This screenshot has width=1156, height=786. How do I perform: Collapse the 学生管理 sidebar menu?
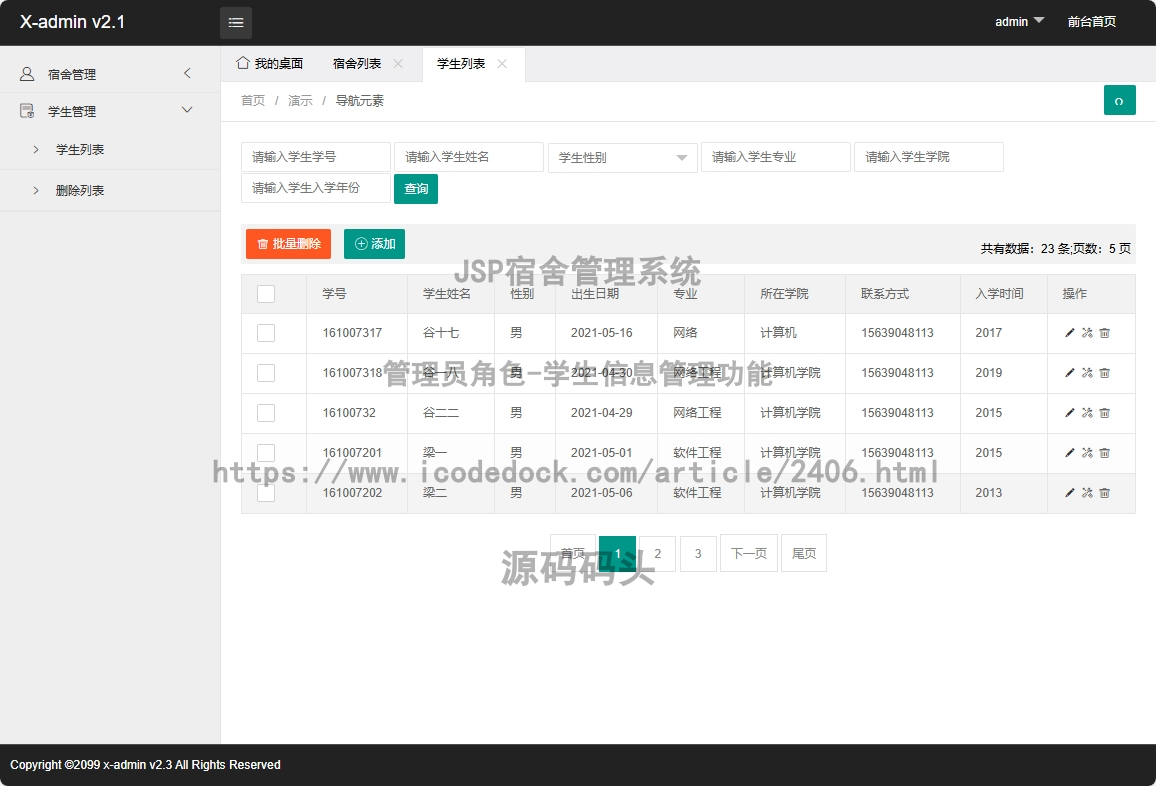[110, 111]
